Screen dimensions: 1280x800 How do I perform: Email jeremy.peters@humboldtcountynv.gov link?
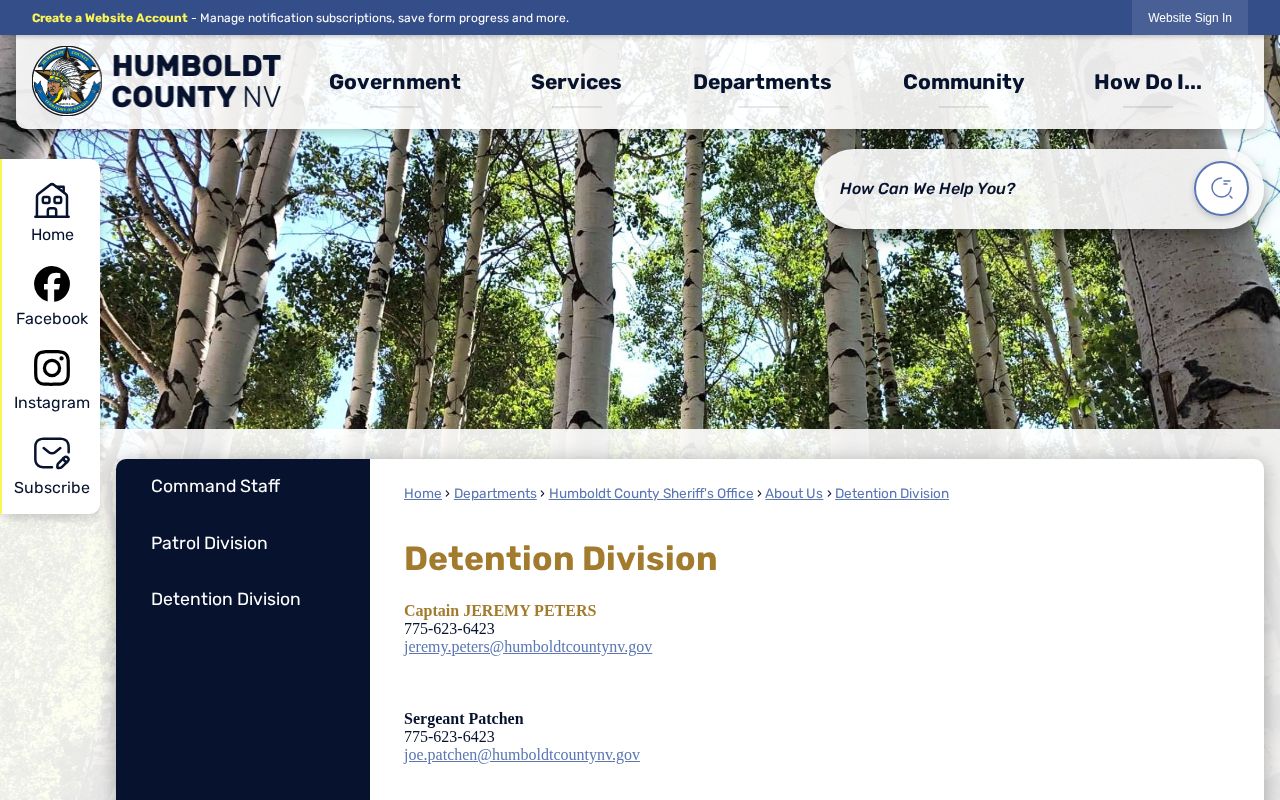tap(528, 647)
